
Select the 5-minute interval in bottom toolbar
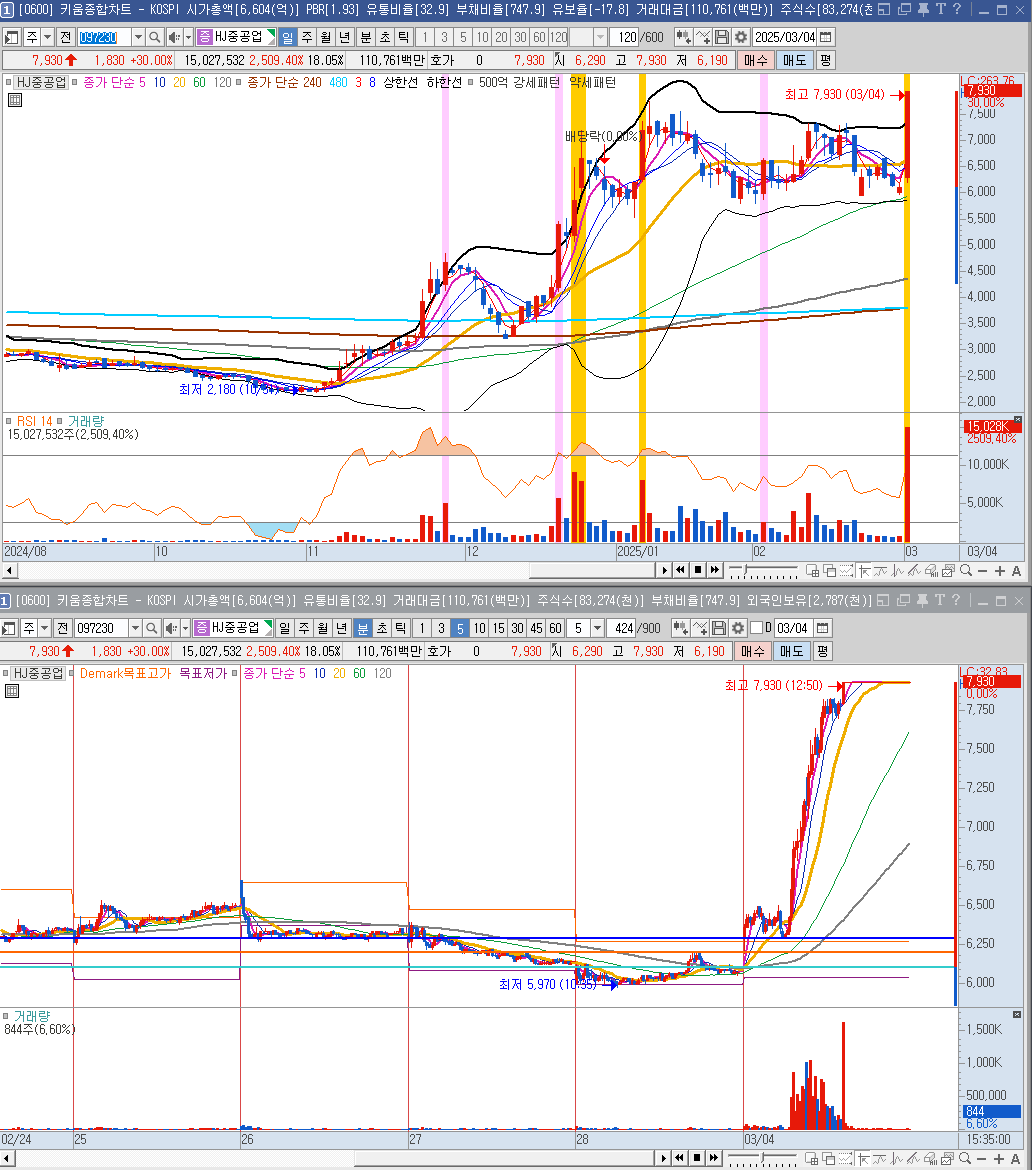coord(460,628)
